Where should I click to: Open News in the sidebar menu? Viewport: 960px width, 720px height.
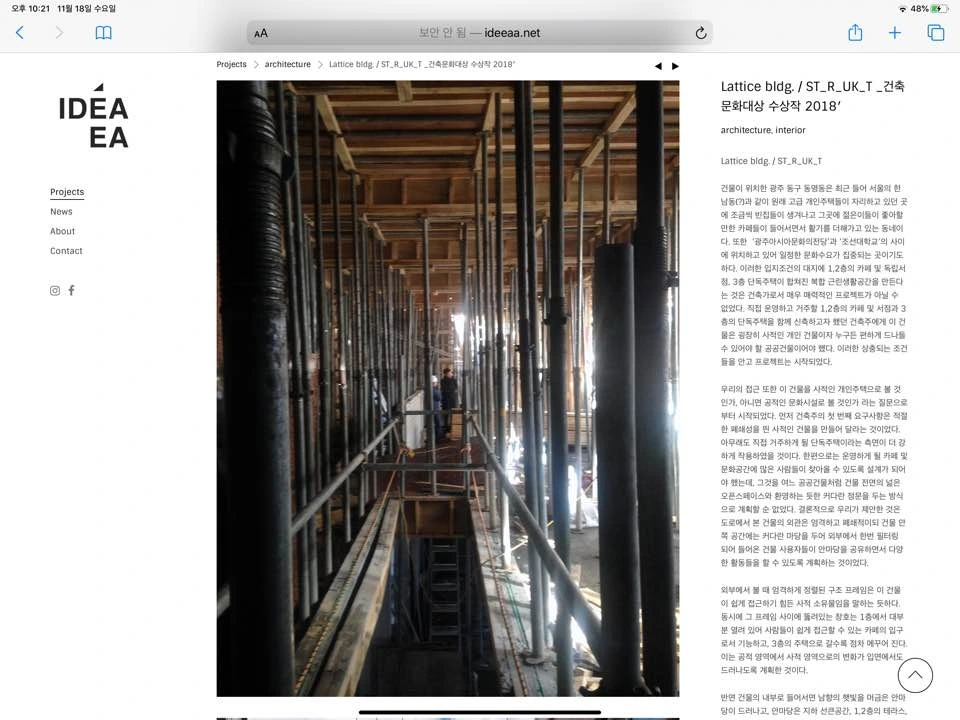point(61,212)
